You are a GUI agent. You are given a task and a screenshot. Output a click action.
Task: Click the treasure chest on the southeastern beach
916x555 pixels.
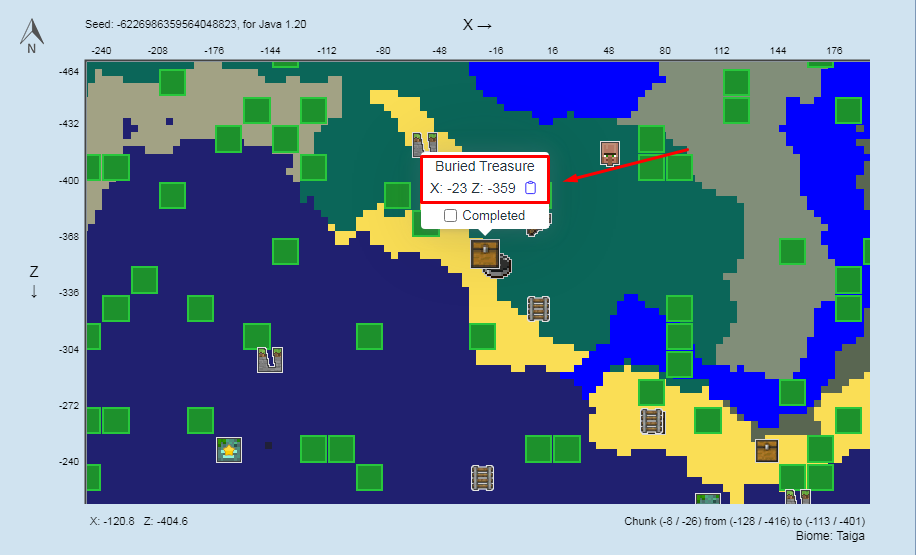point(766,451)
